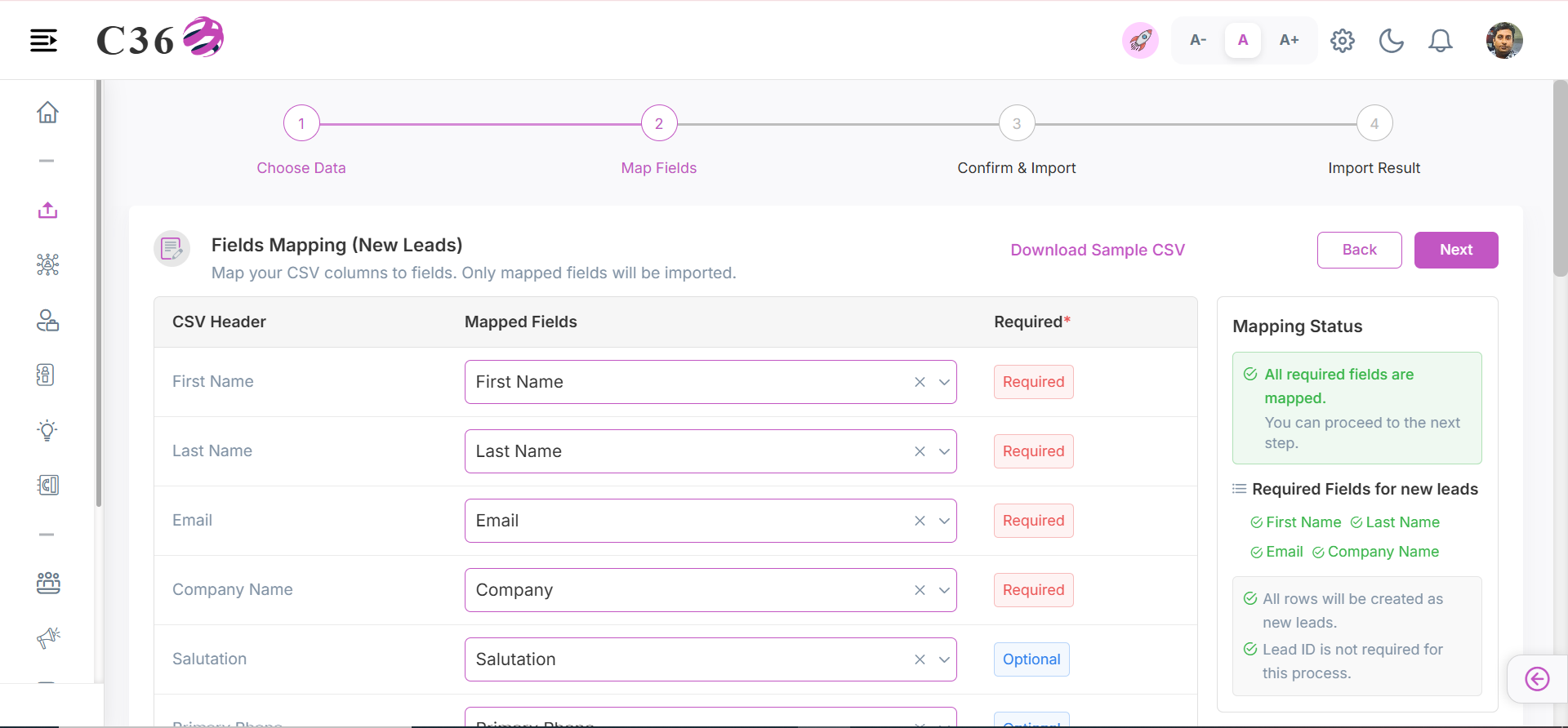Screen dimensions: 1568x728
Task: Select step 2 Map Fields
Action: pyautogui.click(x=659, y=124)
